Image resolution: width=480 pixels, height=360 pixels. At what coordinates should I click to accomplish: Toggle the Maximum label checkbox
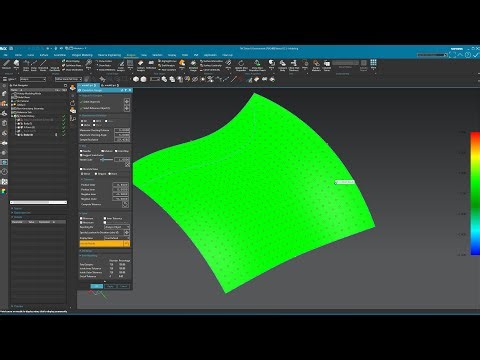pyautogui.click(x=81, y=223)
